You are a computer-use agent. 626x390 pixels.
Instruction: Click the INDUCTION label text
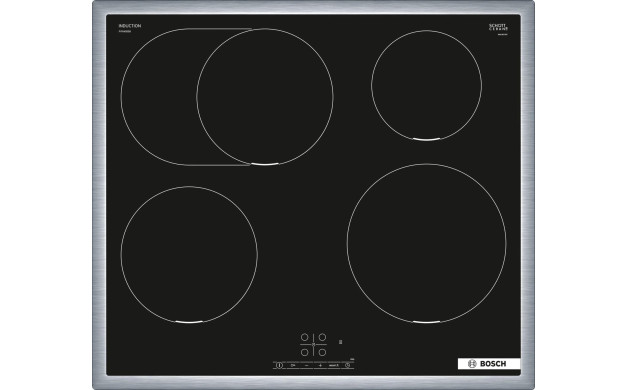(130, 26)
